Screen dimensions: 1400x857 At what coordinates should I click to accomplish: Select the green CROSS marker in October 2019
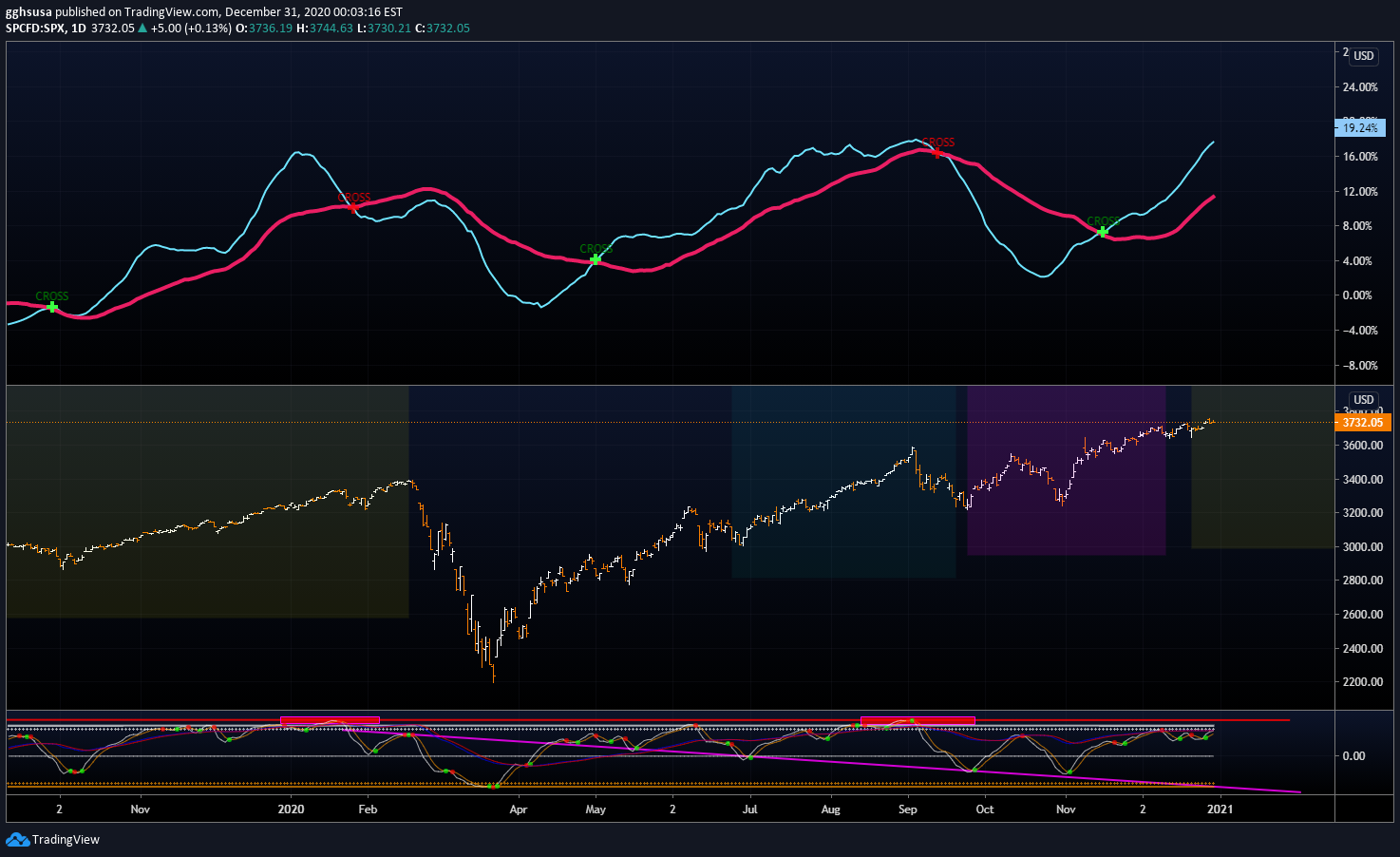coord(52,307)
